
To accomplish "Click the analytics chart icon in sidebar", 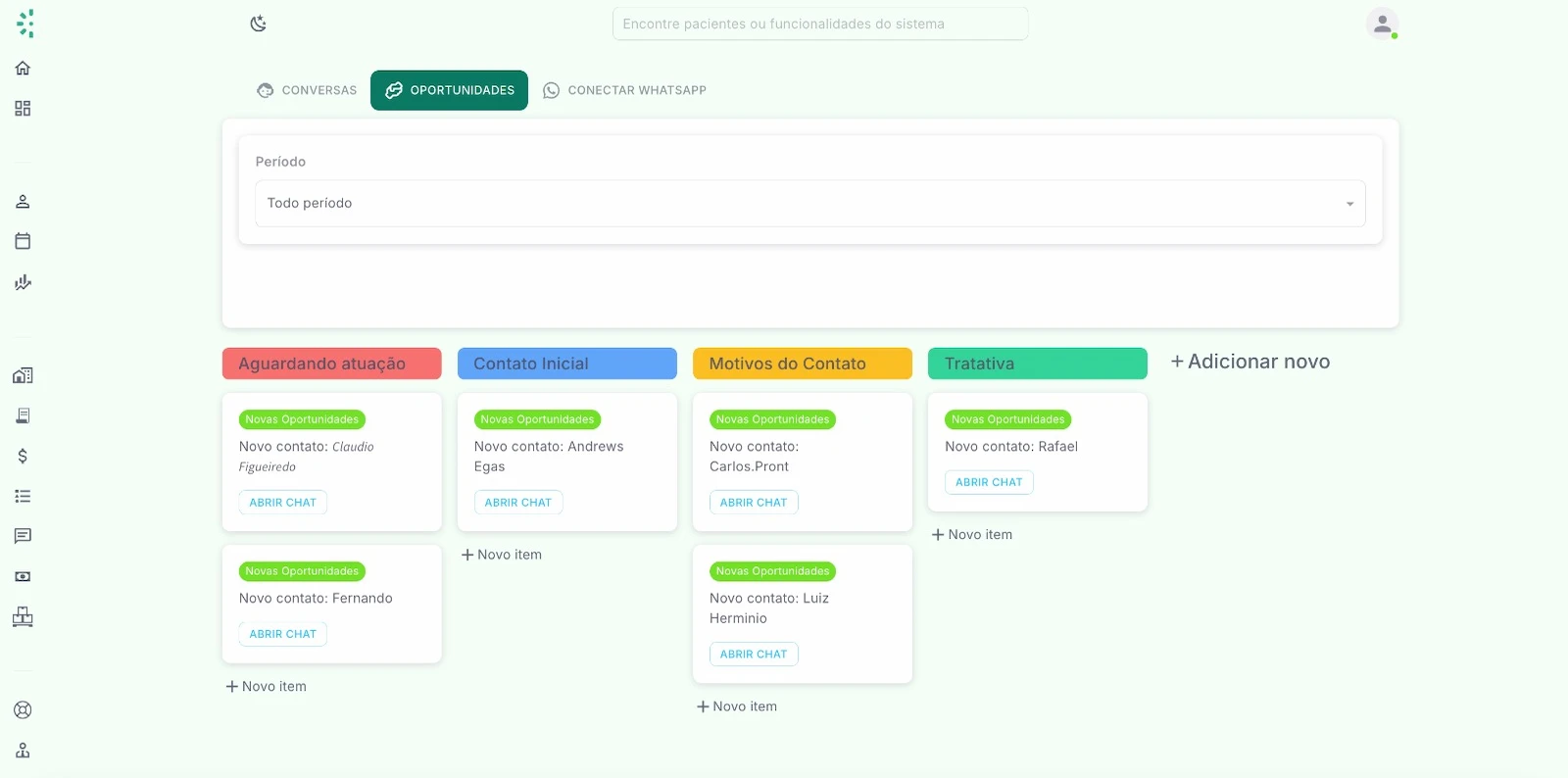I will click(x=23, y=282).
